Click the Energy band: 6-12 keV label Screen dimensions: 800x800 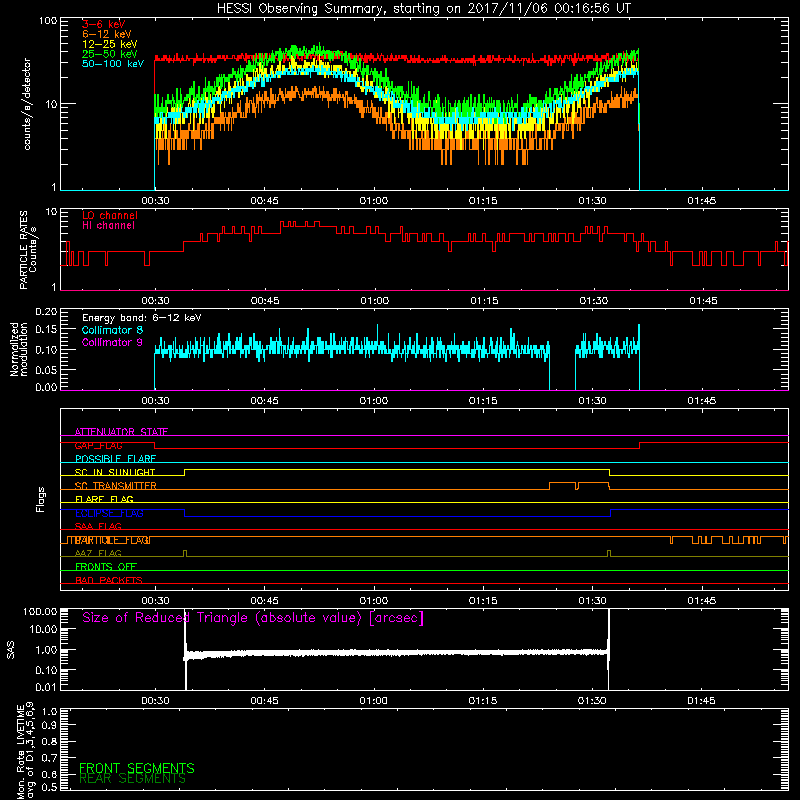141,318
